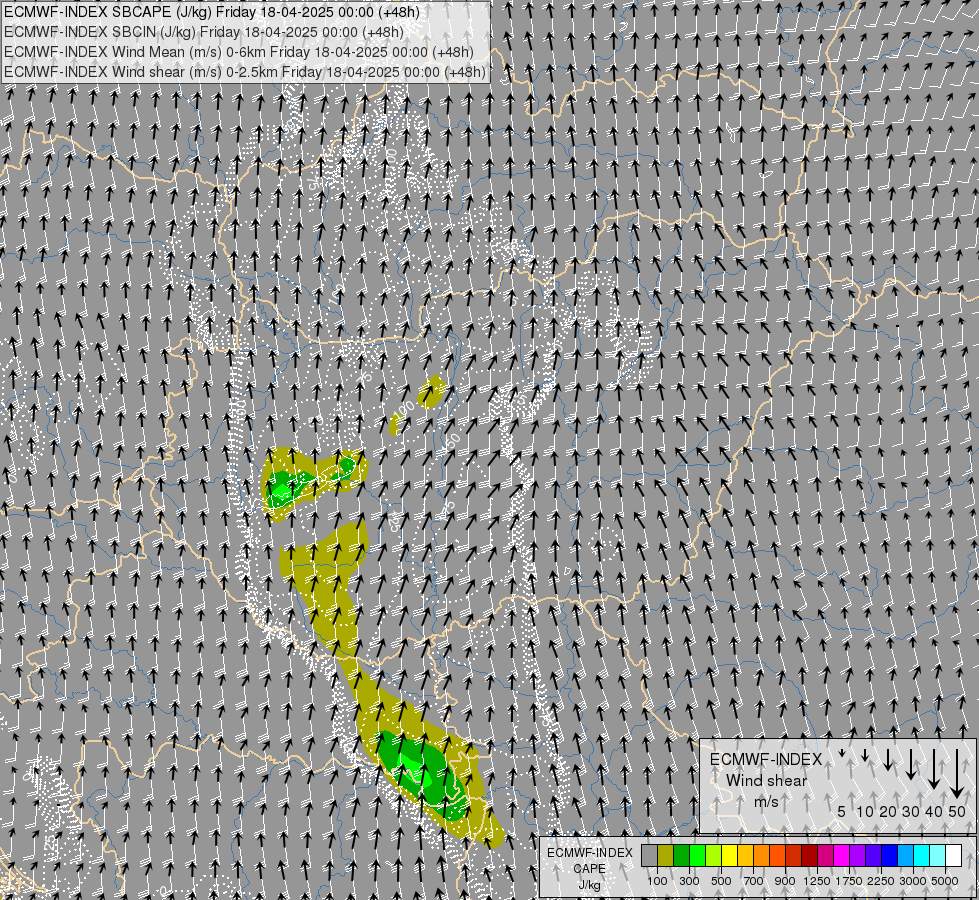The width and height of the screenshot is (979, 900).
Task: Click the '1250' CAPE scale label
Action: (817, 881)
